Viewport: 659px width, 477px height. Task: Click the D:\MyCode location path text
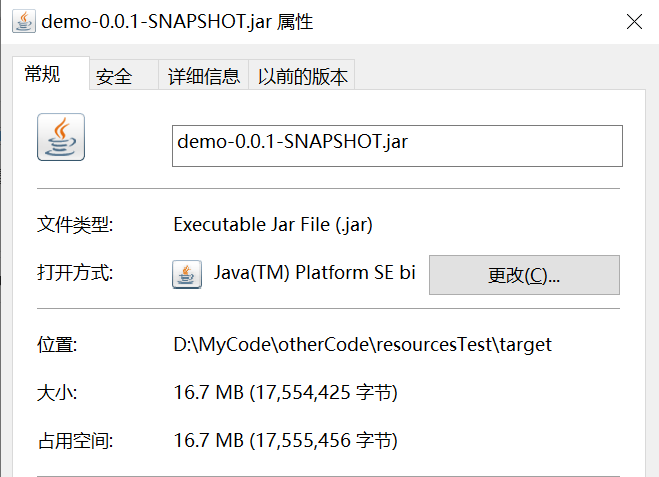[x=362, y=345]
